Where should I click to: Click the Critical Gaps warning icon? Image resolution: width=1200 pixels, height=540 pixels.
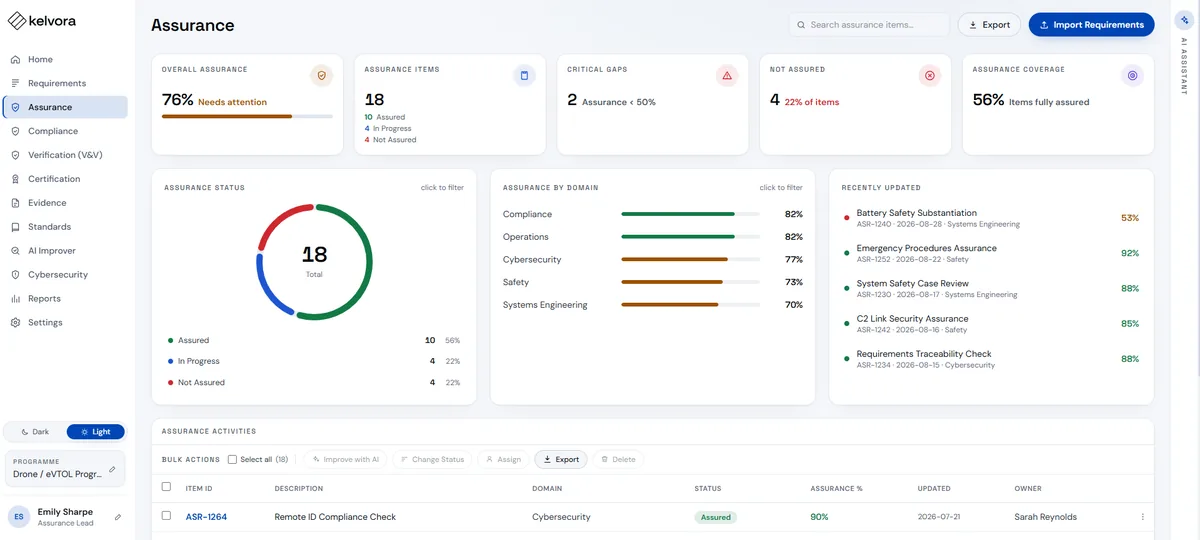[x=727, y=75]
